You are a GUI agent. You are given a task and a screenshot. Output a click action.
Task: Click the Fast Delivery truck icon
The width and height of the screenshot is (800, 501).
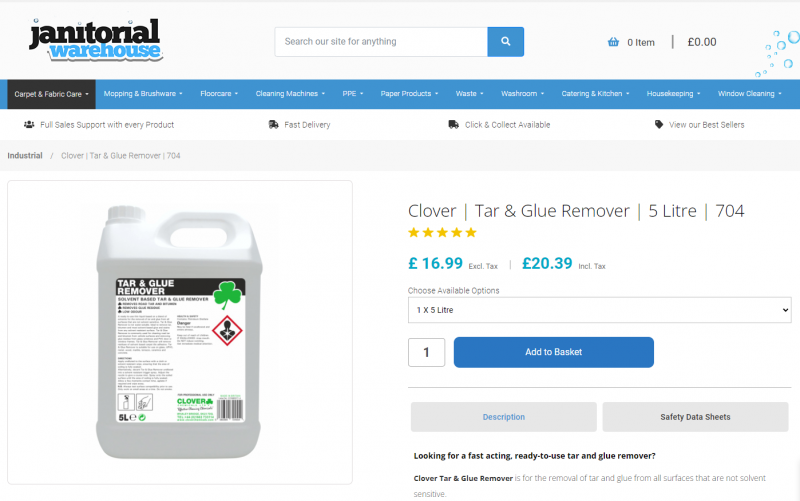[x=273, y=124]
